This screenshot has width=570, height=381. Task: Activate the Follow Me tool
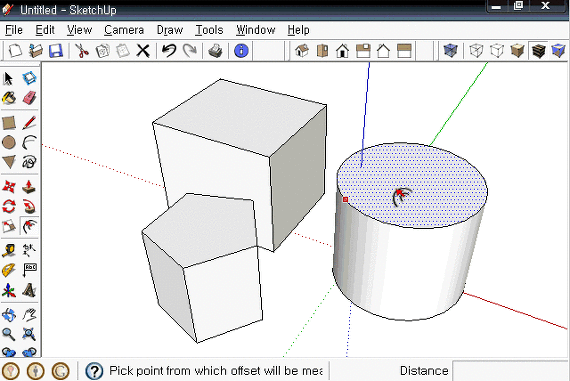pos(29,206)
